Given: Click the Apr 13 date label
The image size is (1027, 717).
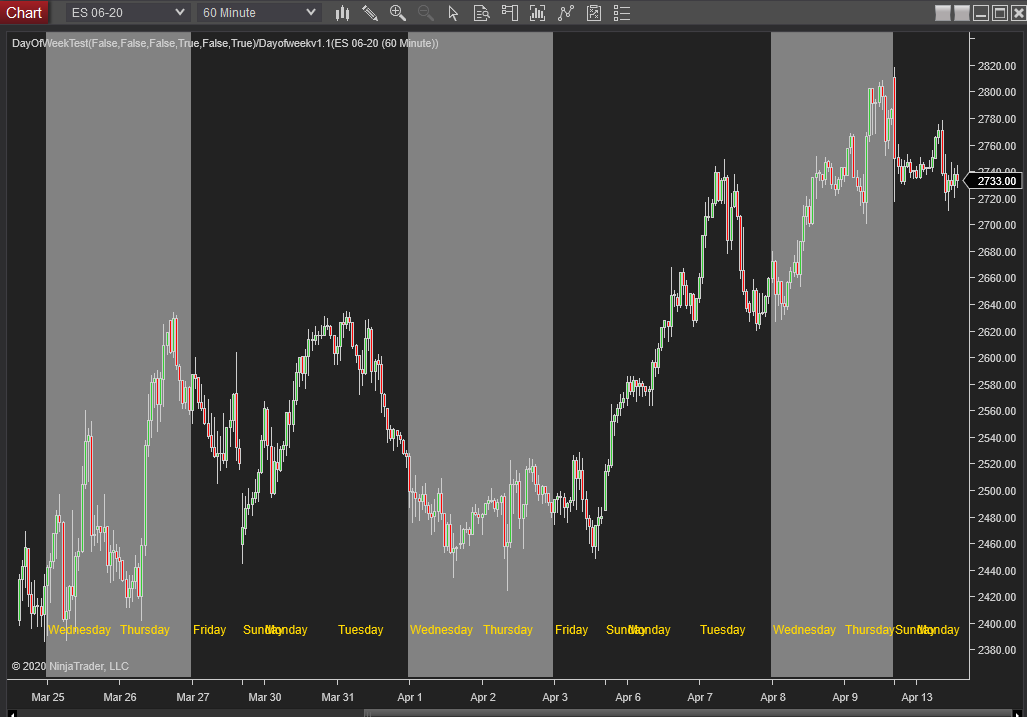Looking at the screenshot, I should (917, 697).
